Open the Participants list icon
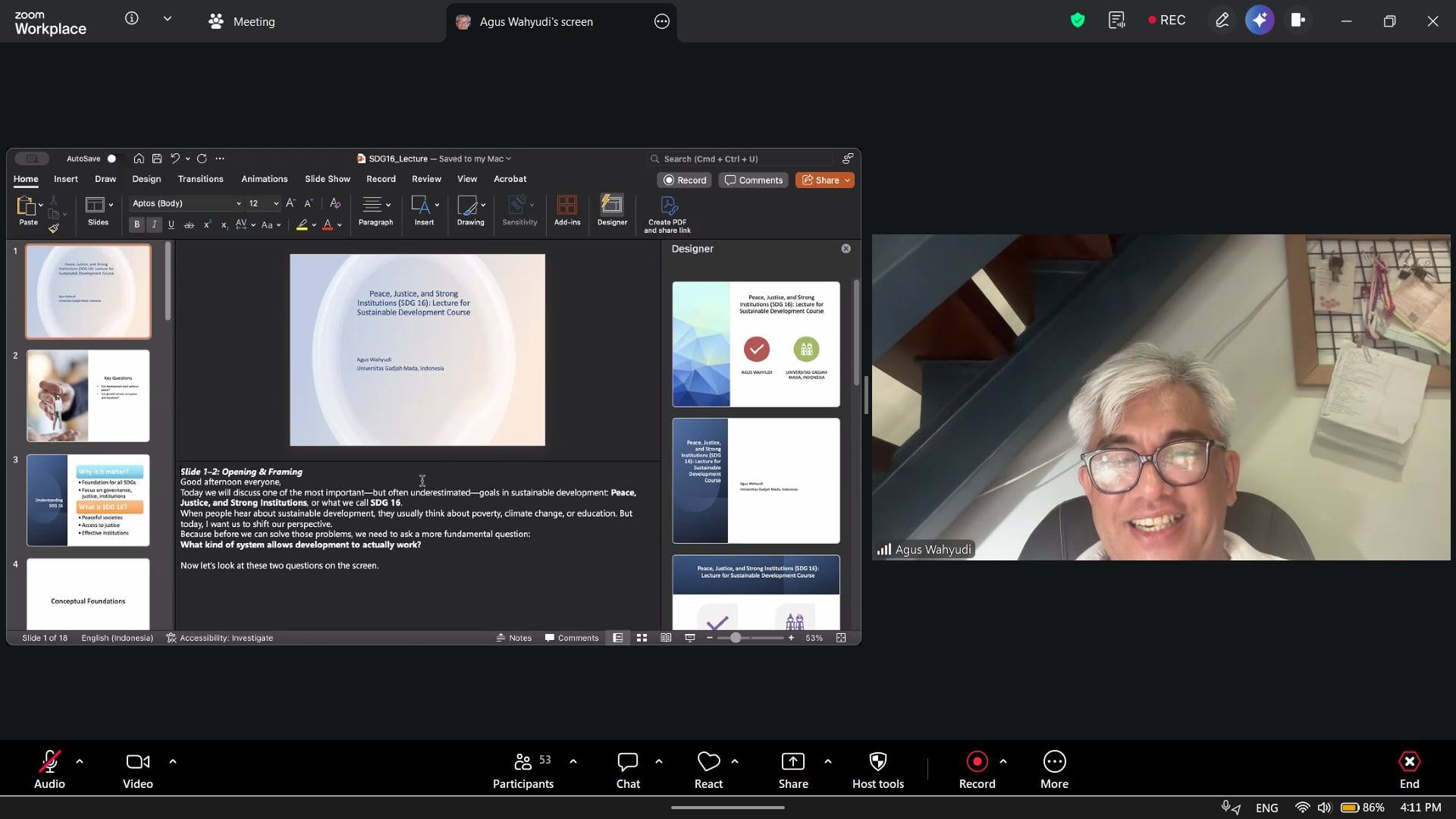 coord(522,761)
